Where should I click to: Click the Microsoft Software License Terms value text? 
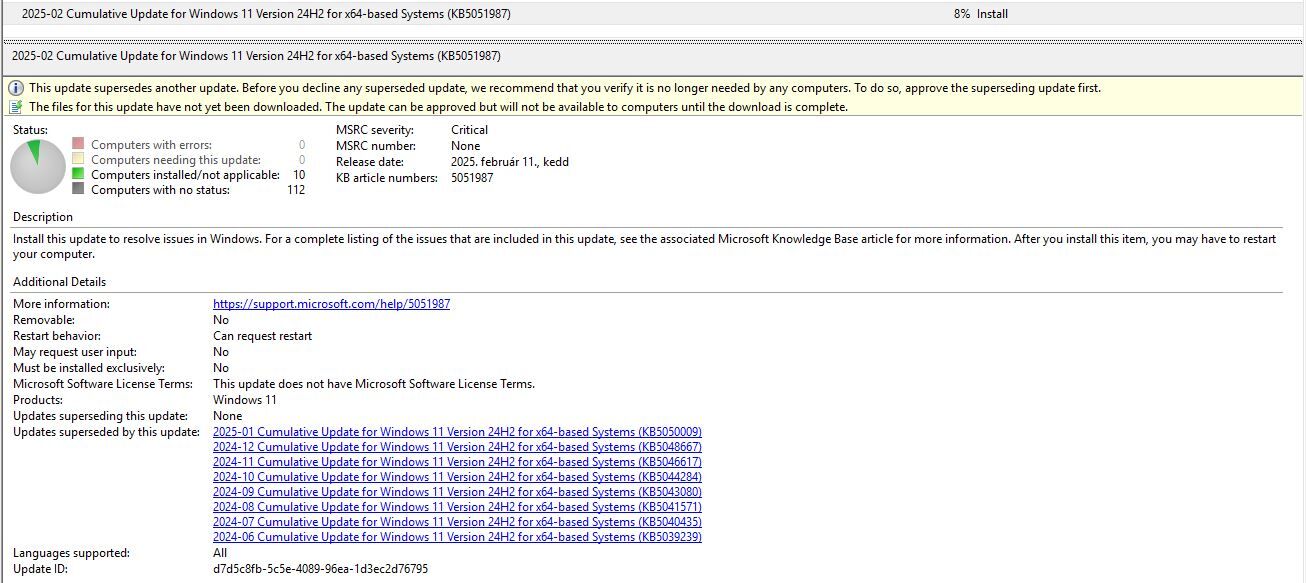coord(374,384)
